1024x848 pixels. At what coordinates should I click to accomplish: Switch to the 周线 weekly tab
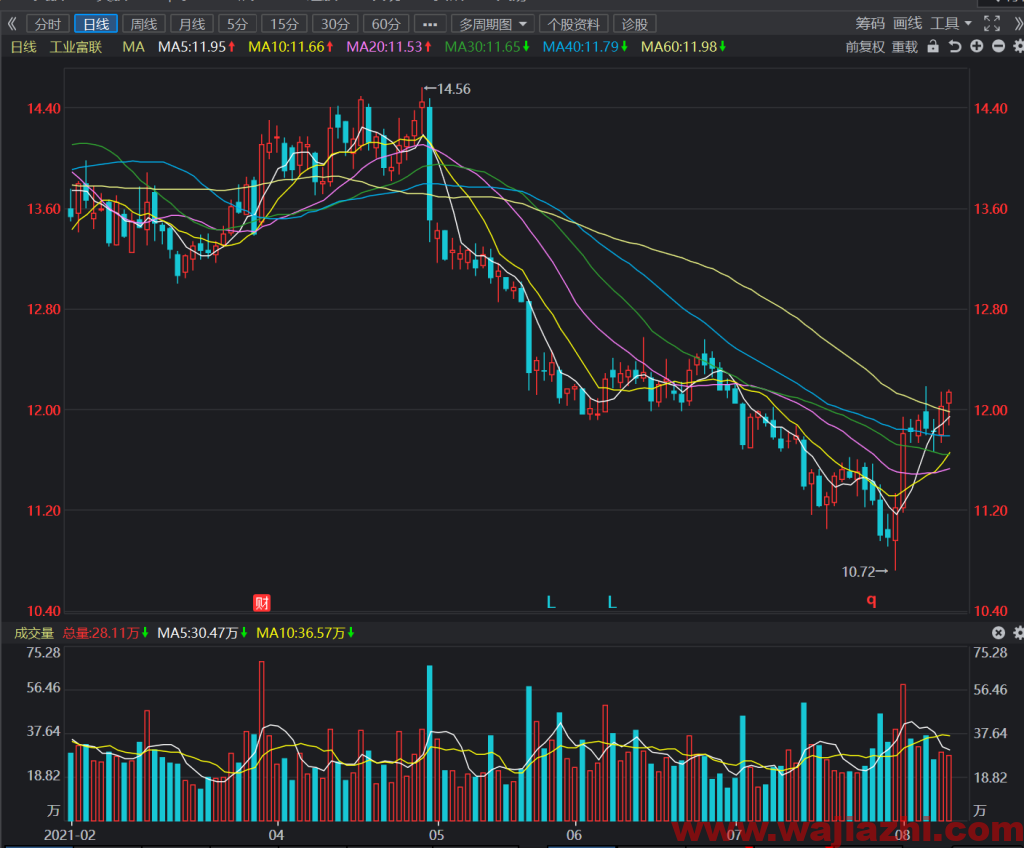144,24
